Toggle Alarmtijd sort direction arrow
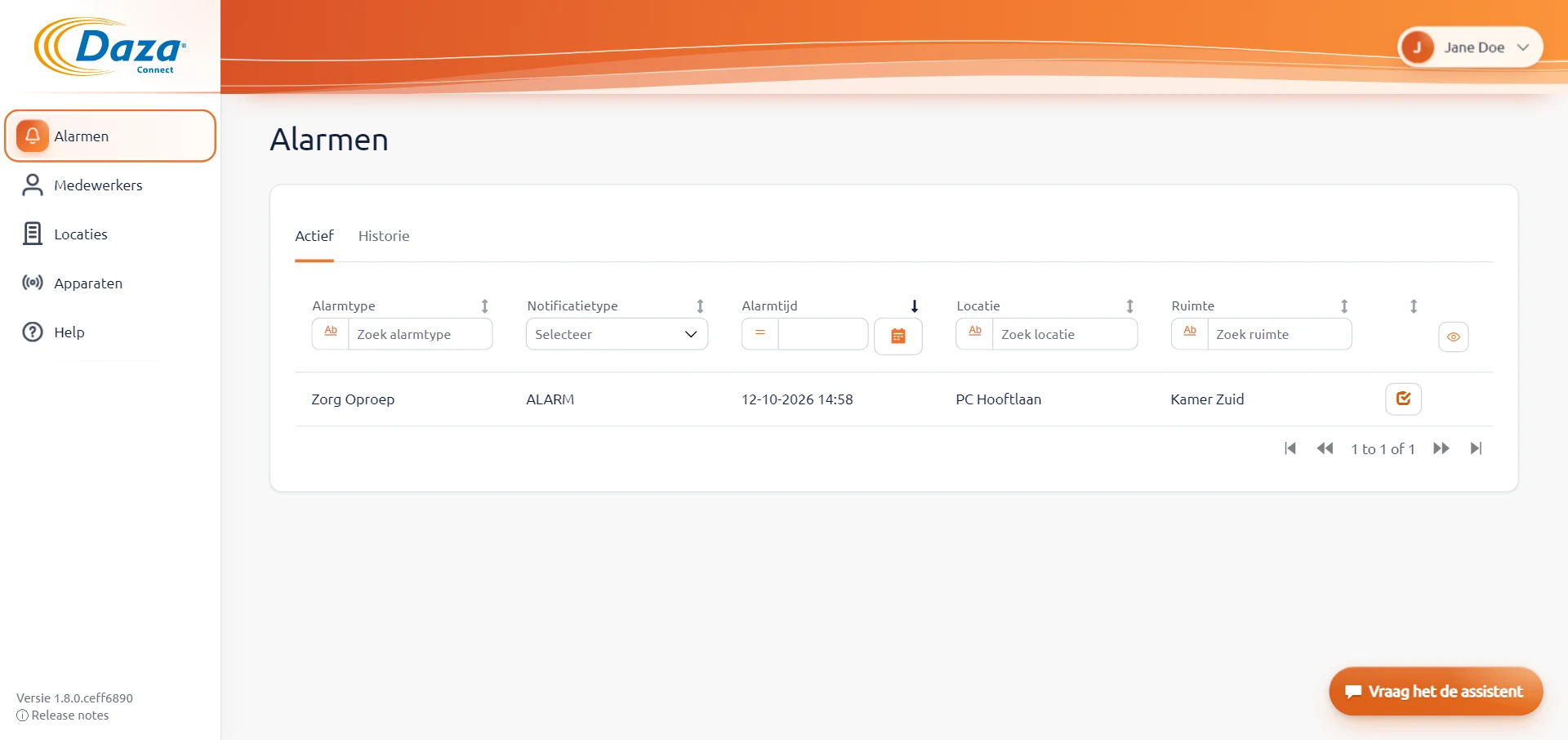The height and width of the screenshot is (740, 1568). [x=915, y=306]
